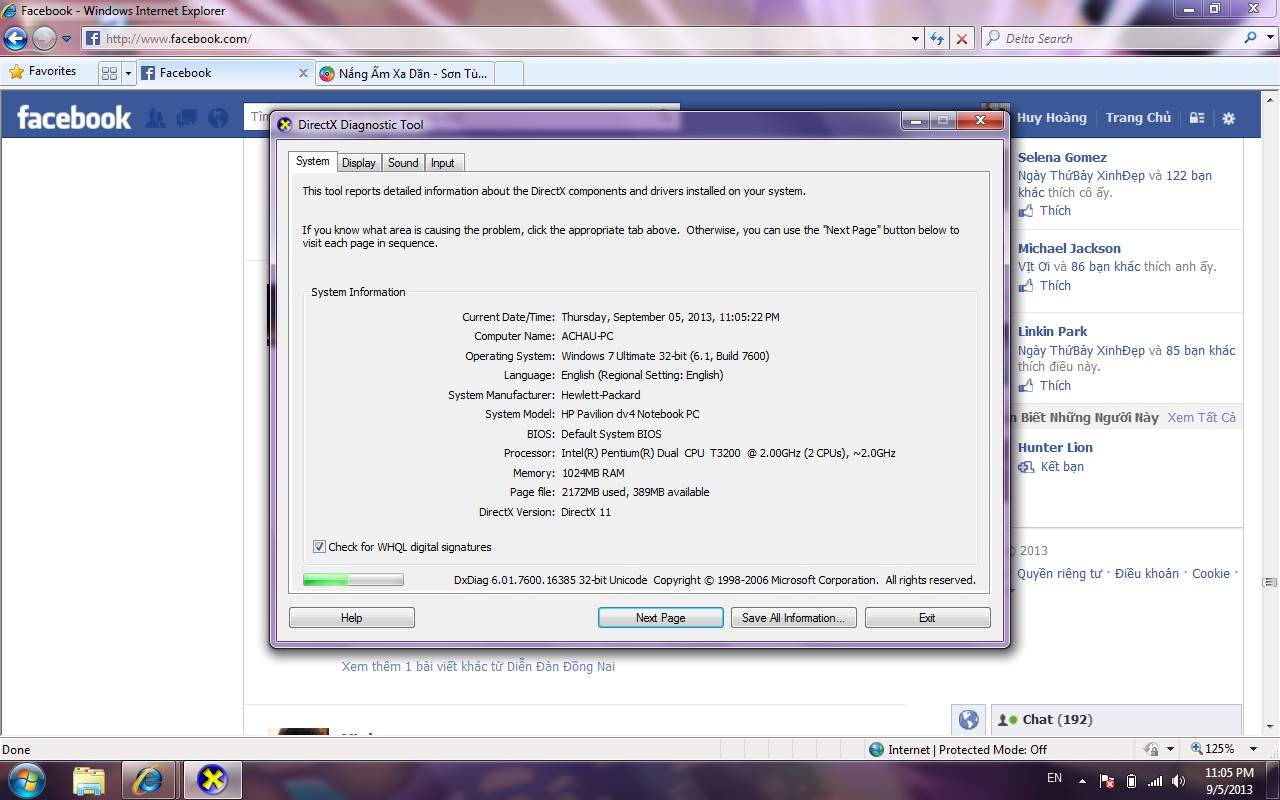Click the Next Page button
Image resolution: width=1280 pixels, height=800 pixels.
(660, 618)
